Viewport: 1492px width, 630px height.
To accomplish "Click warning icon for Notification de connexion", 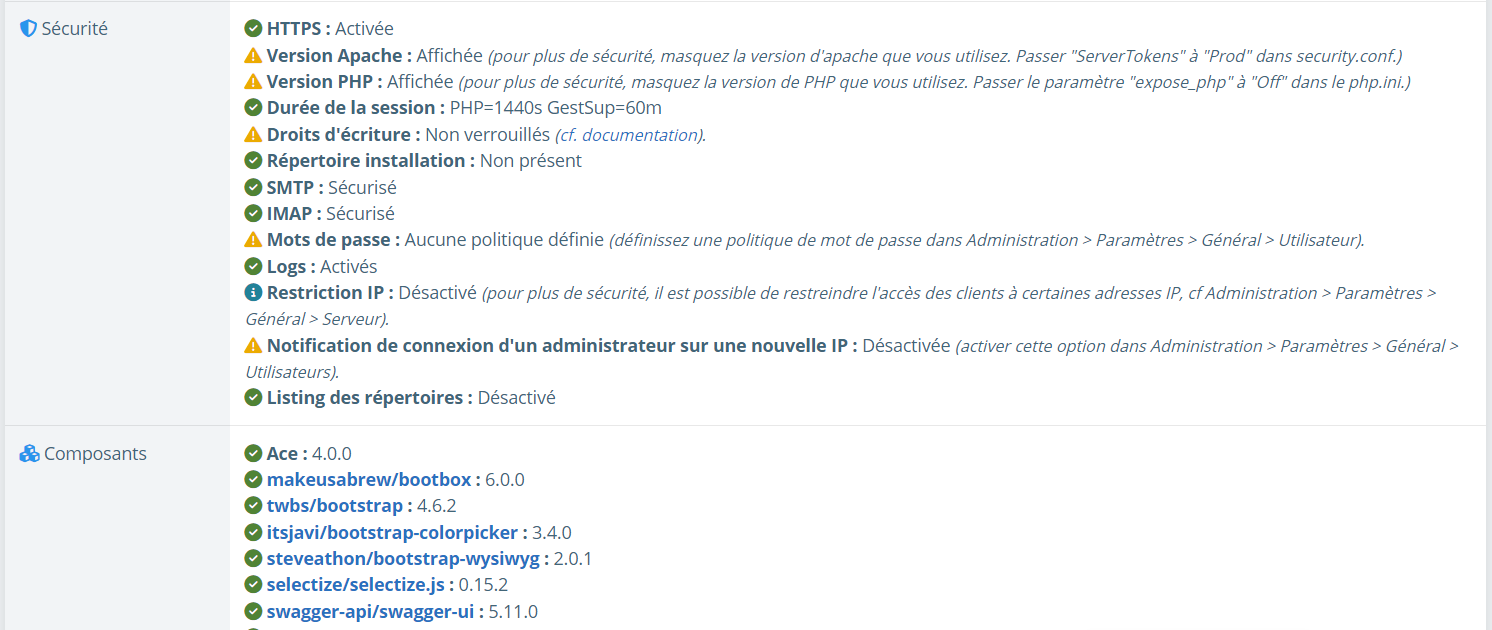I will click(x=254, y=346).
